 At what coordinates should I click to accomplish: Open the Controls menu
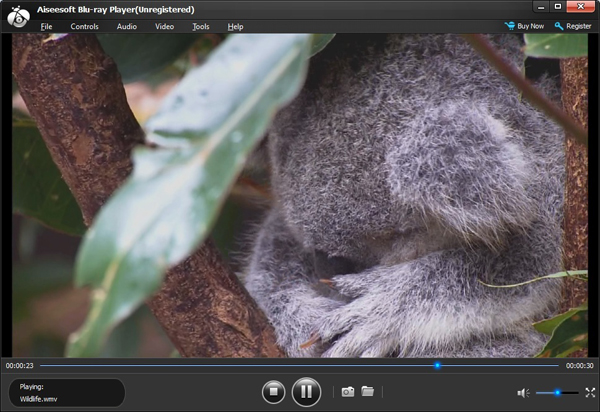pos(84,26)
